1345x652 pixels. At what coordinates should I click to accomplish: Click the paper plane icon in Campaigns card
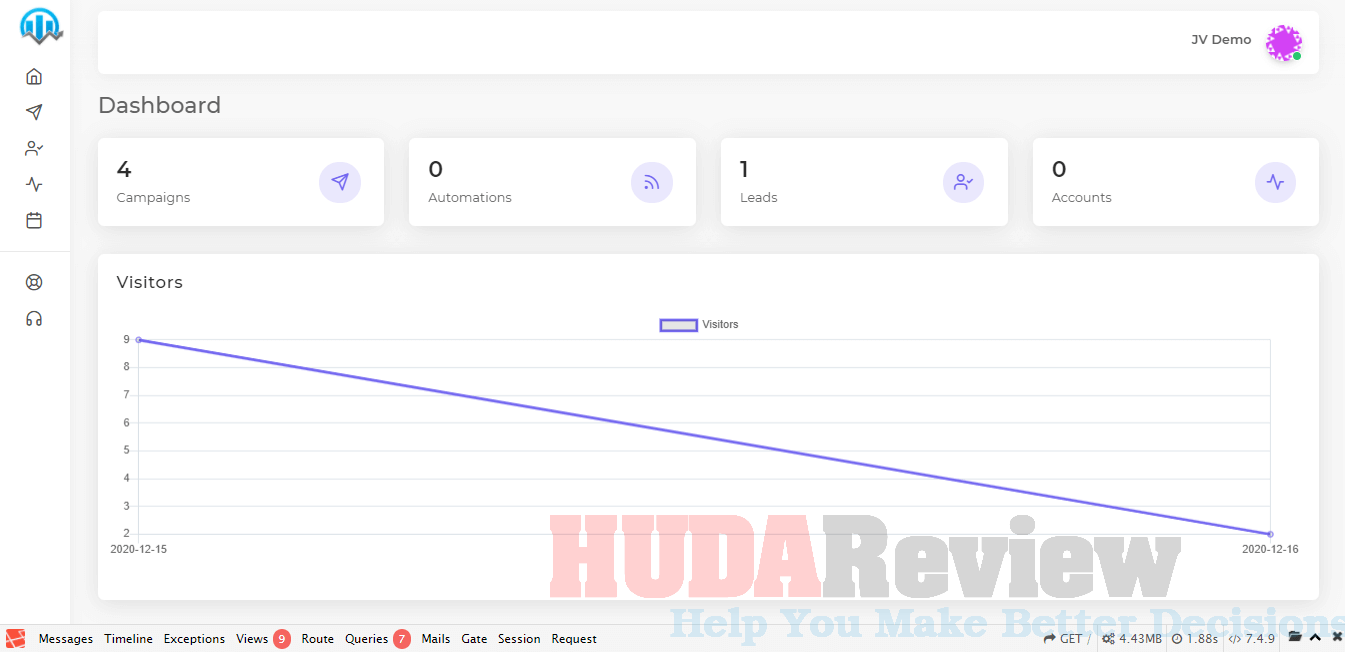340,182
